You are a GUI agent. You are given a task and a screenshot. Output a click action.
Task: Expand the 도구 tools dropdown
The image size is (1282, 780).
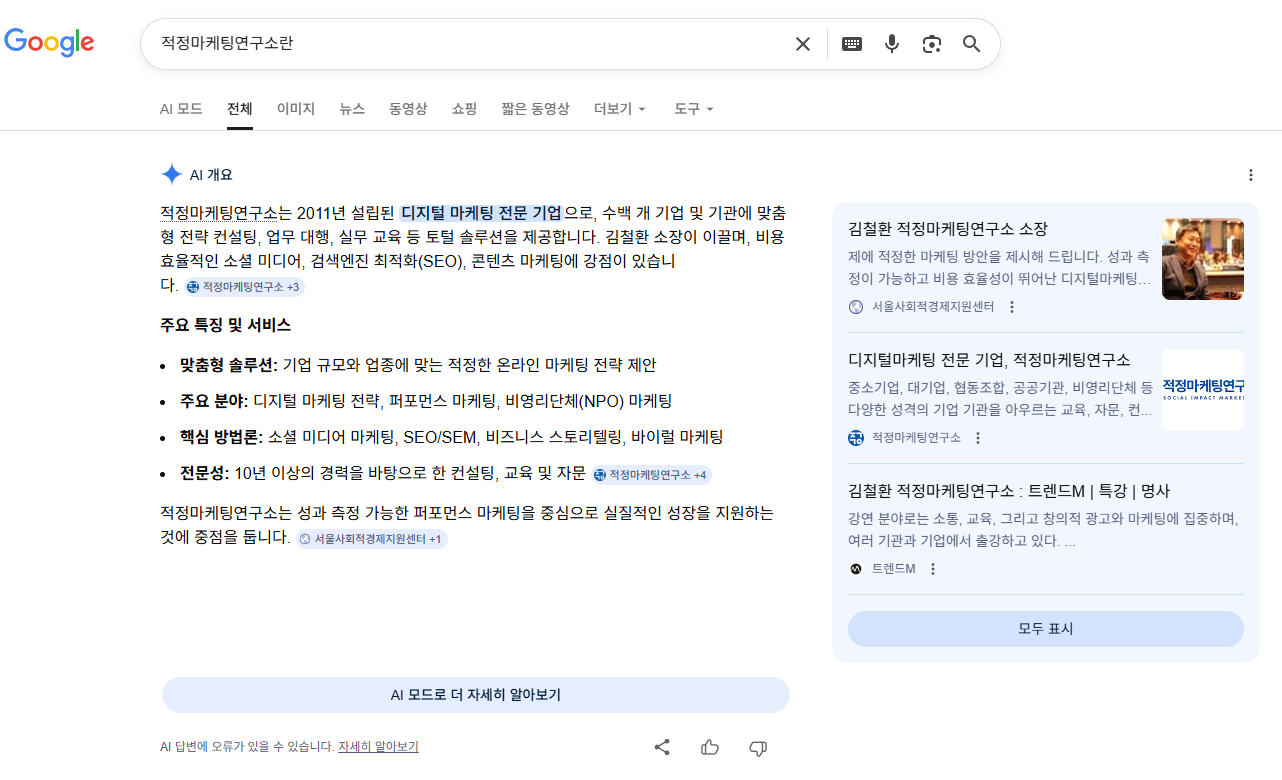(694, 109)
